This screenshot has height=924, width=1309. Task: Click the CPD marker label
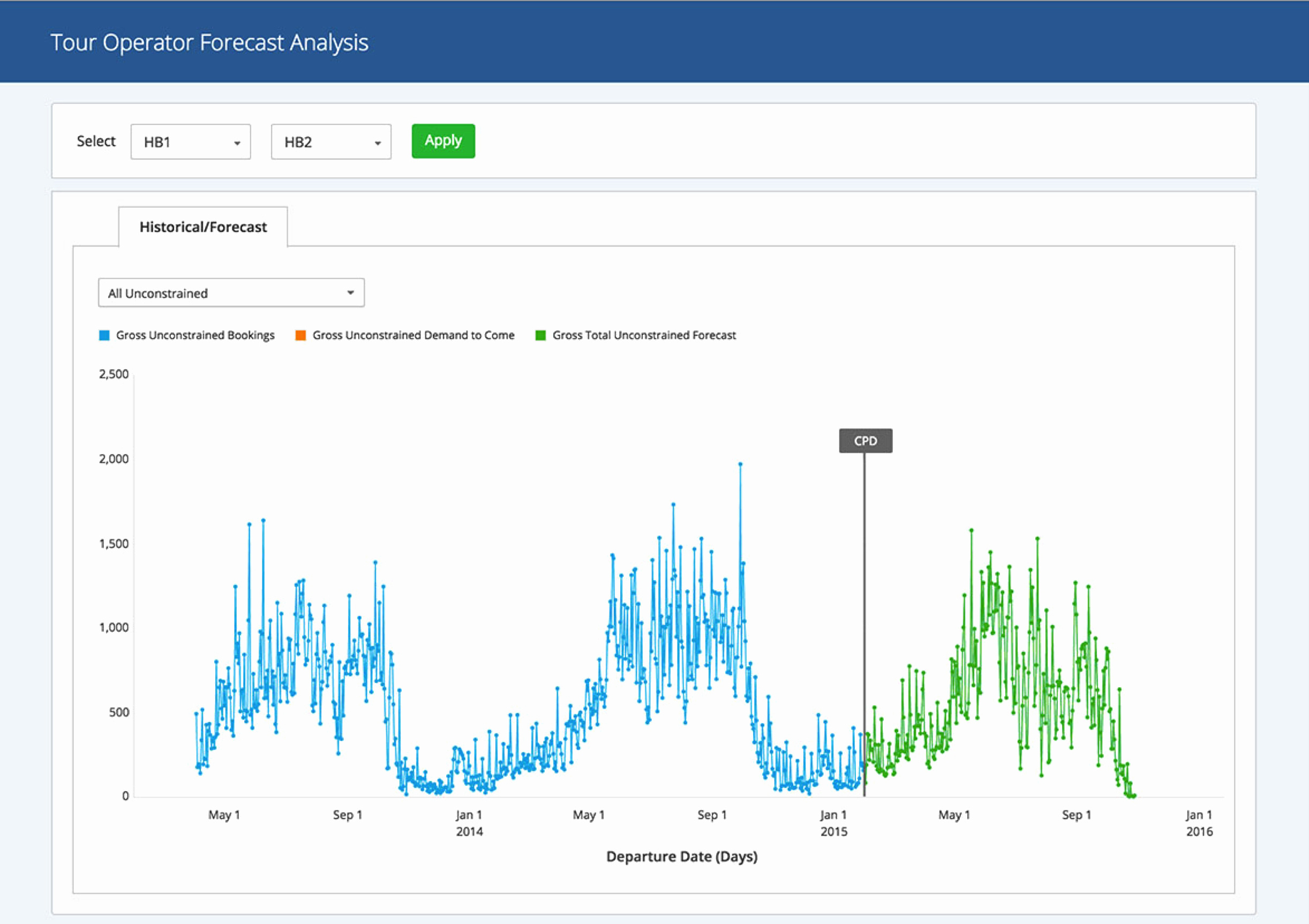click(x=865, y=441)
